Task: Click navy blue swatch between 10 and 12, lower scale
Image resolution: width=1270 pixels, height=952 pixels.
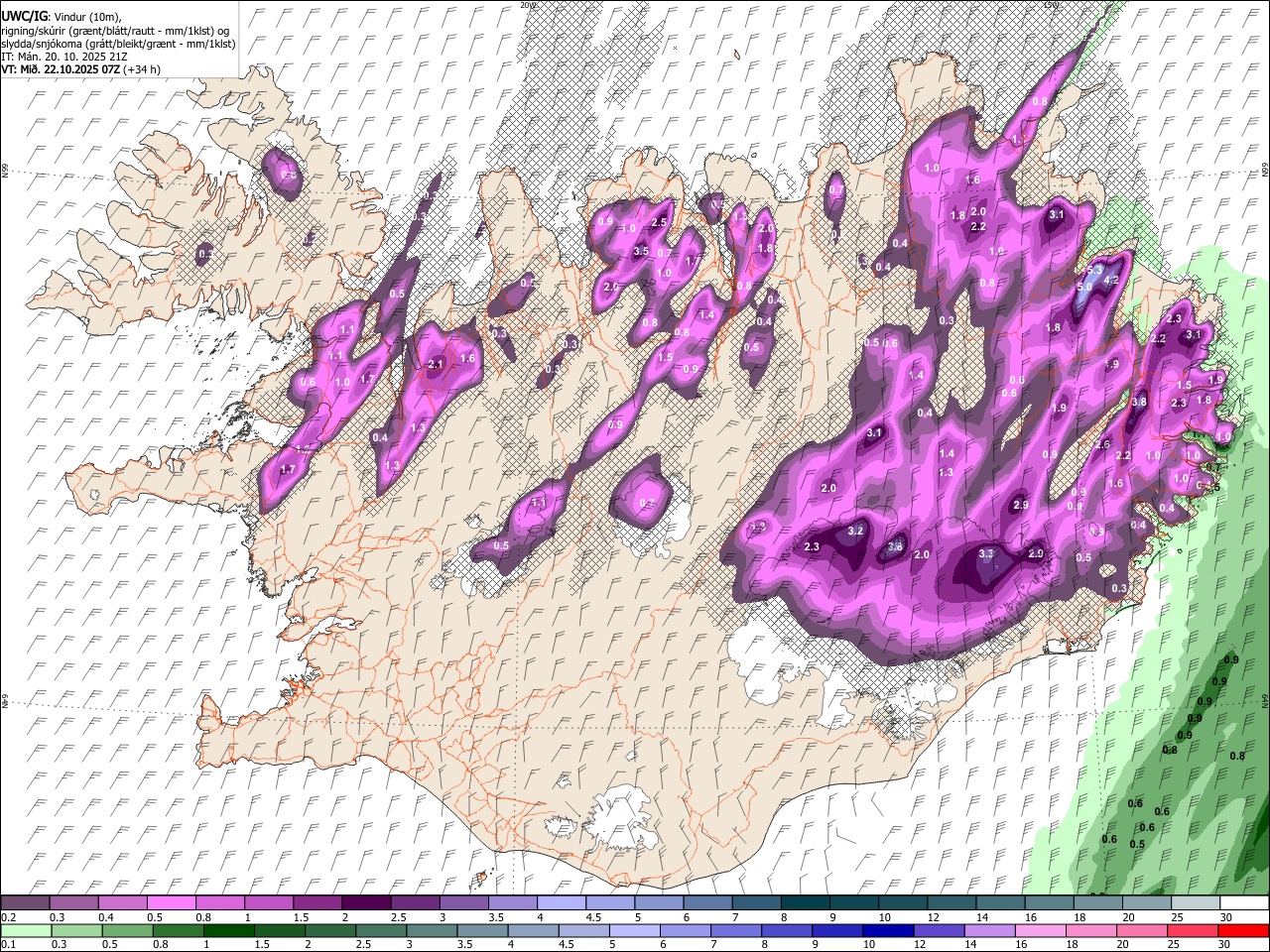Action: pyautogui.click(x=888, y=931)
